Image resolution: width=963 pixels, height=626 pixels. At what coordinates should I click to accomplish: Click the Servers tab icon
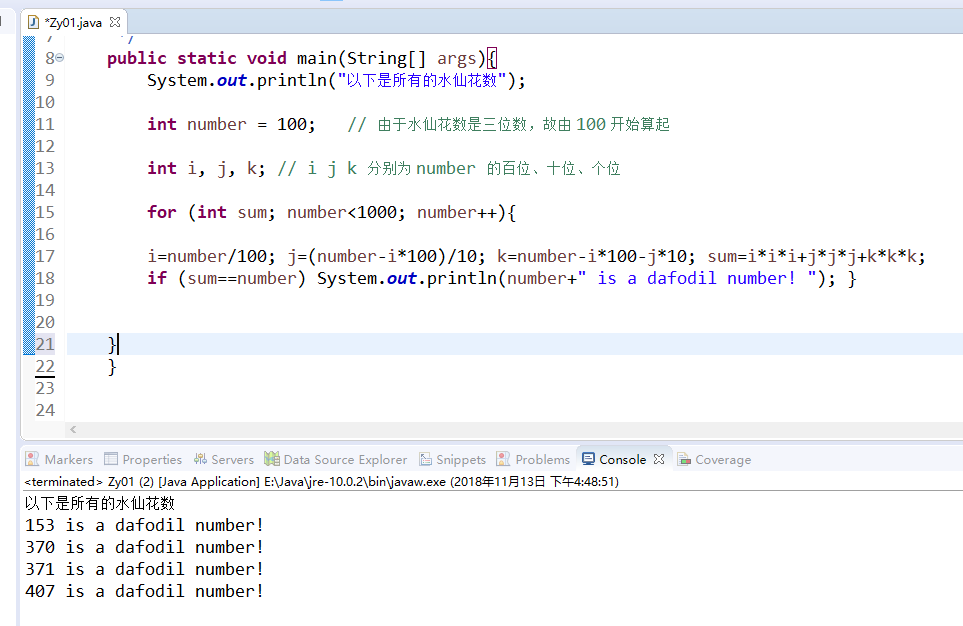(x=200, y=459)
